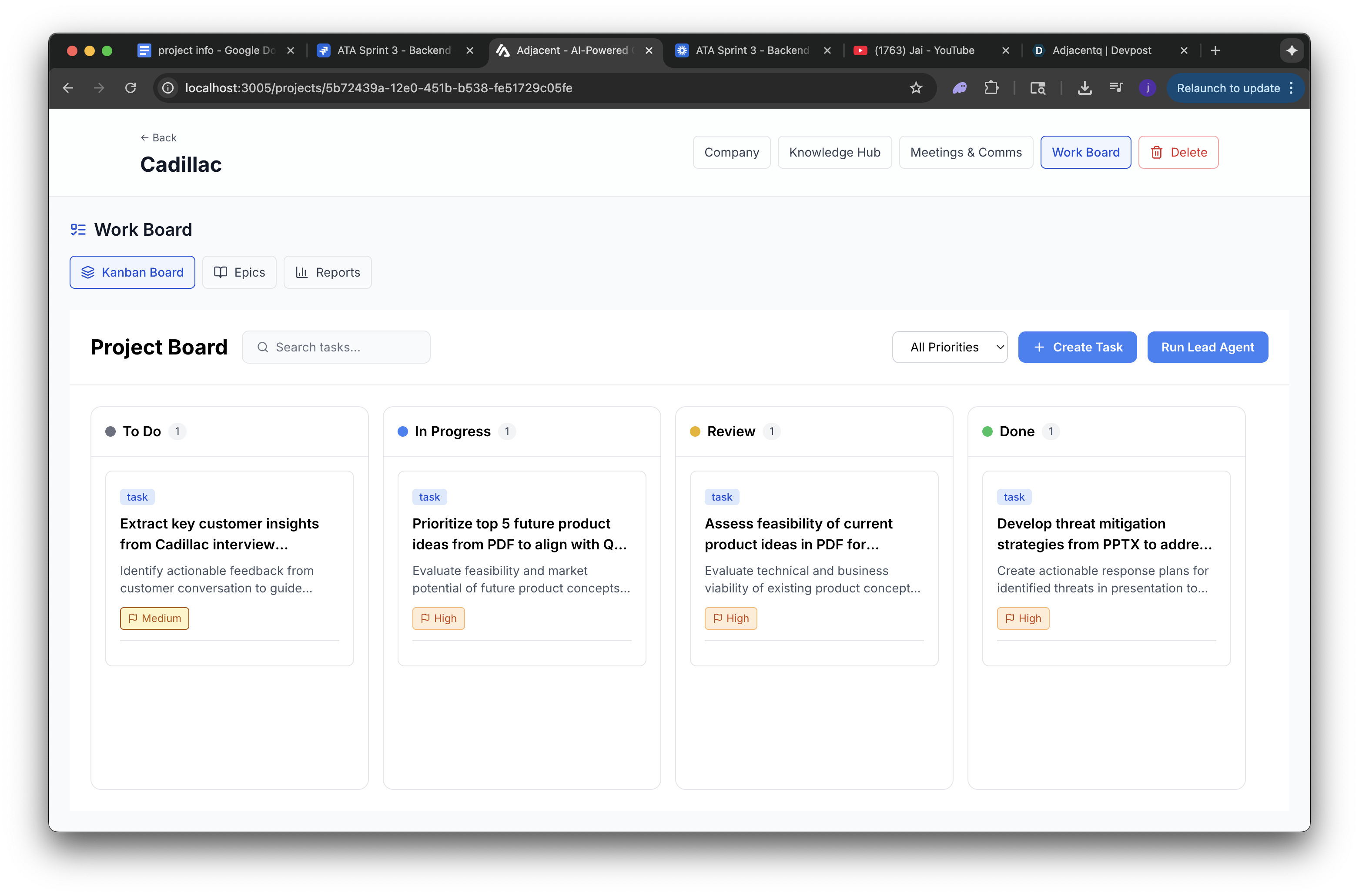Viewport: 1359px width, 896px height.
Task: Open the media controls playlist icon
Action: coord(1115,88)
